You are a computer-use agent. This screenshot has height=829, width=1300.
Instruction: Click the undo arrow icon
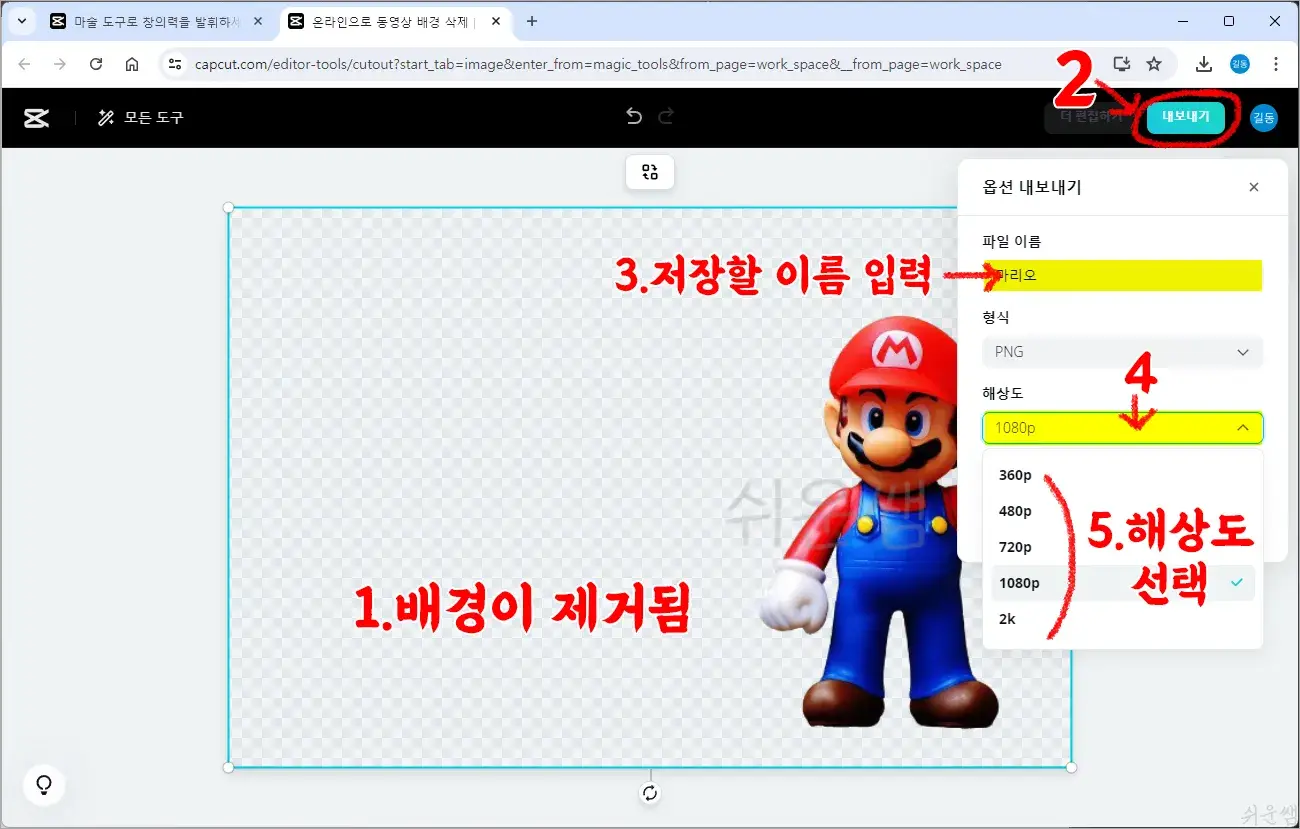(634, 117)
